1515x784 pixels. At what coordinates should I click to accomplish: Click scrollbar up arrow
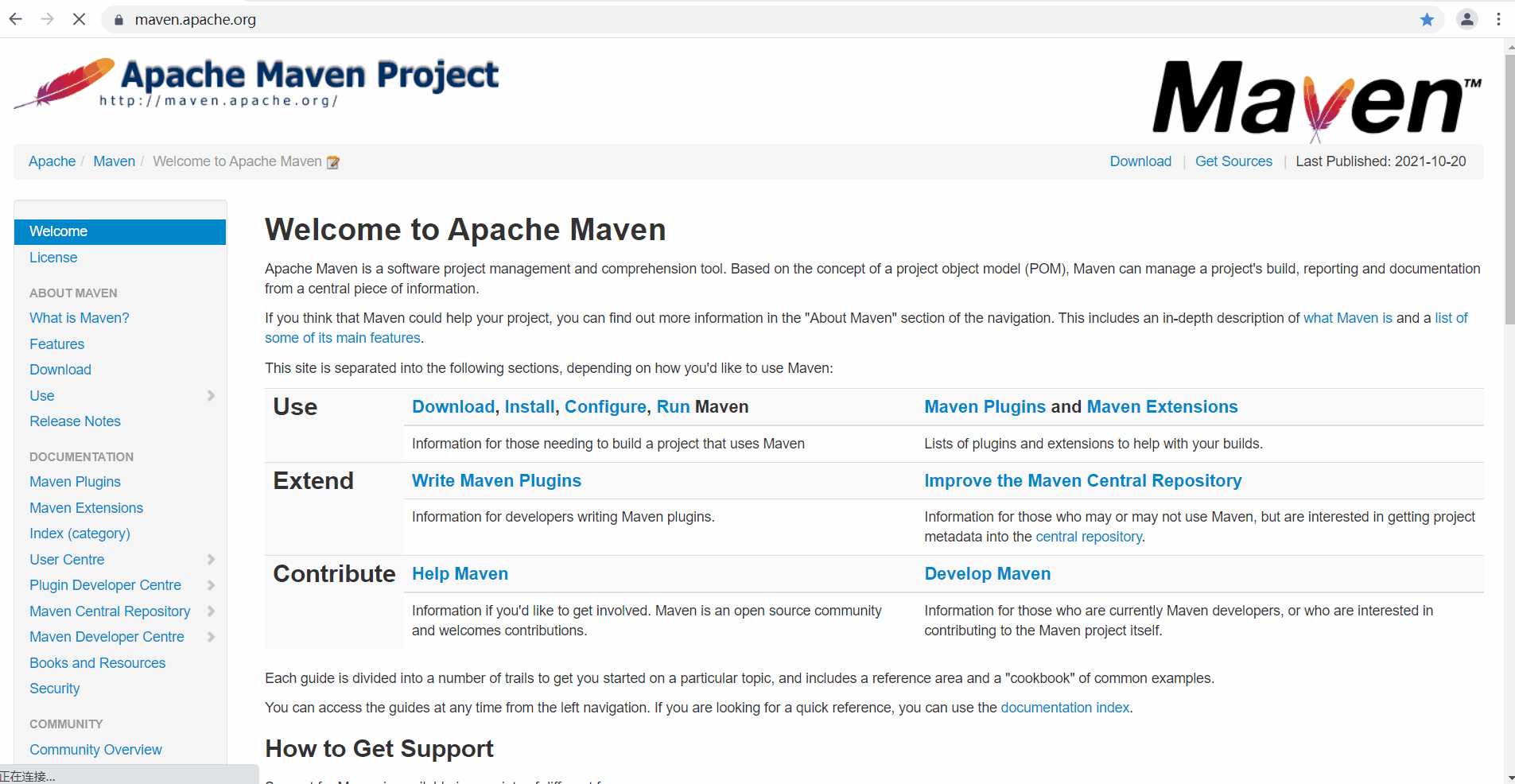[x=1509, y=46]
